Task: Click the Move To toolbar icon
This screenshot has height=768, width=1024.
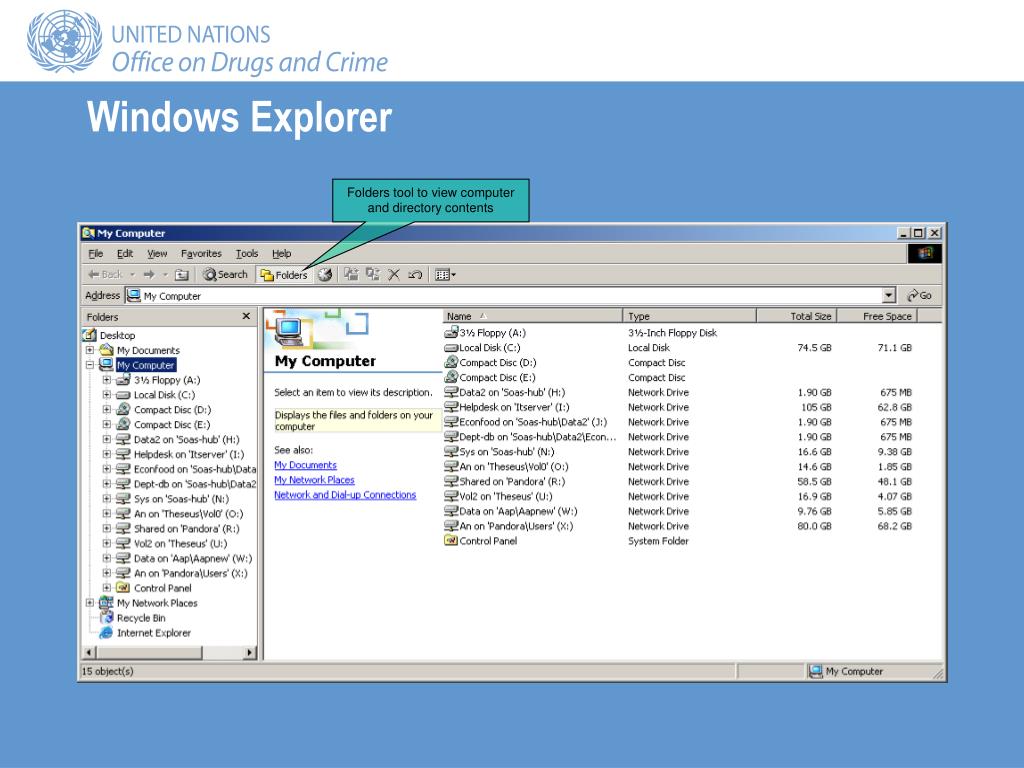Action: [351, 275]
